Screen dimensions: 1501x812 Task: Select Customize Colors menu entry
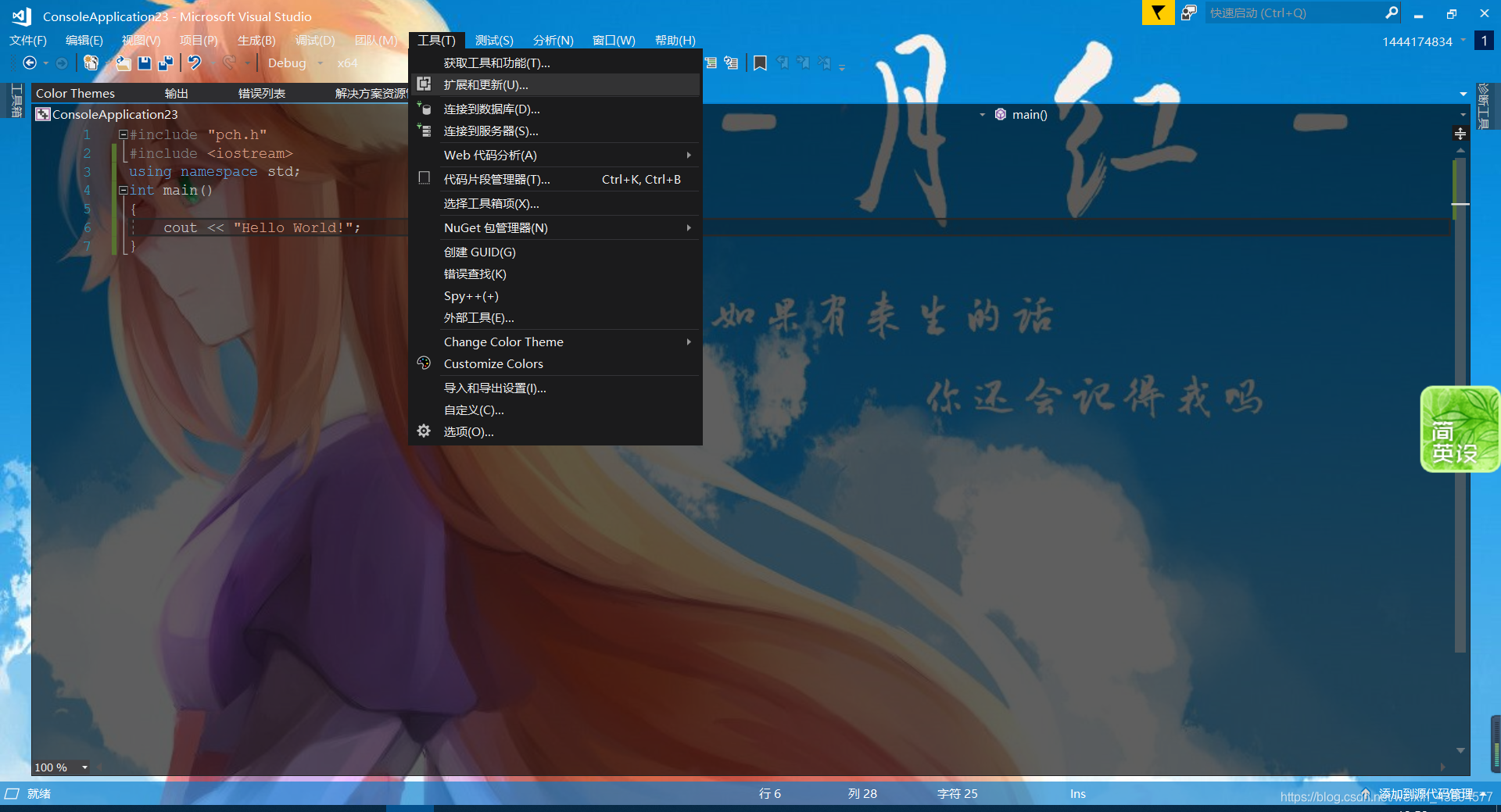[554, 363]
